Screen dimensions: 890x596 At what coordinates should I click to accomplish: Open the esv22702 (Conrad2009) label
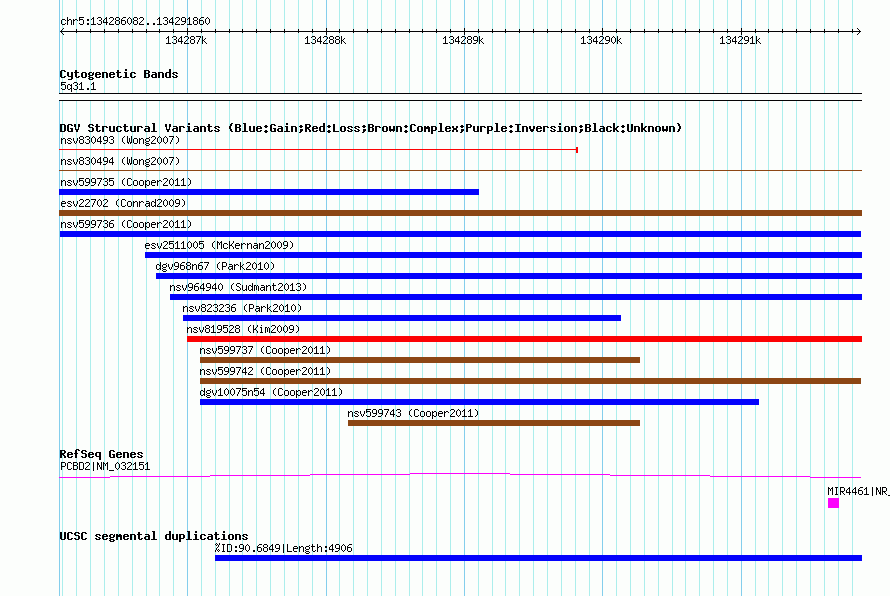pyautogui.click(x=123, y=203)
